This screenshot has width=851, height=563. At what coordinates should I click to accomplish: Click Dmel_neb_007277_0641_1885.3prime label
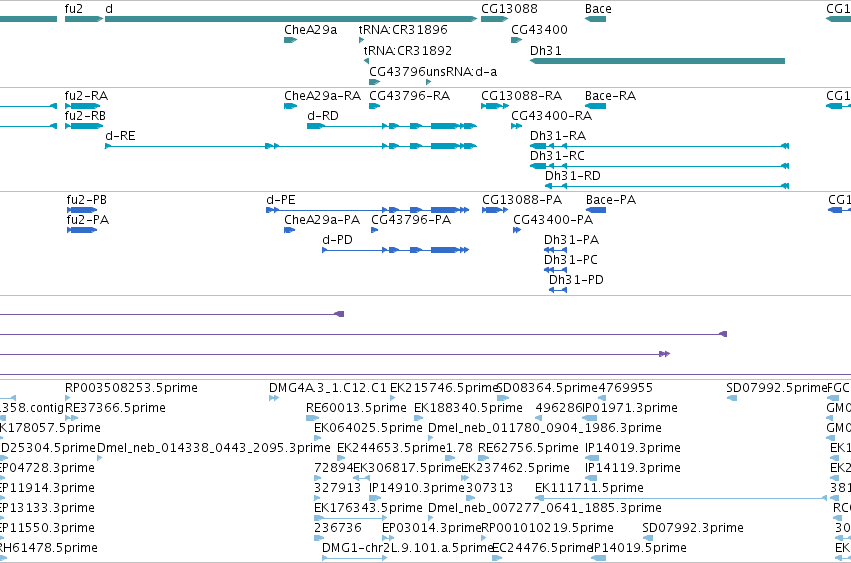[x=545, y=509]
